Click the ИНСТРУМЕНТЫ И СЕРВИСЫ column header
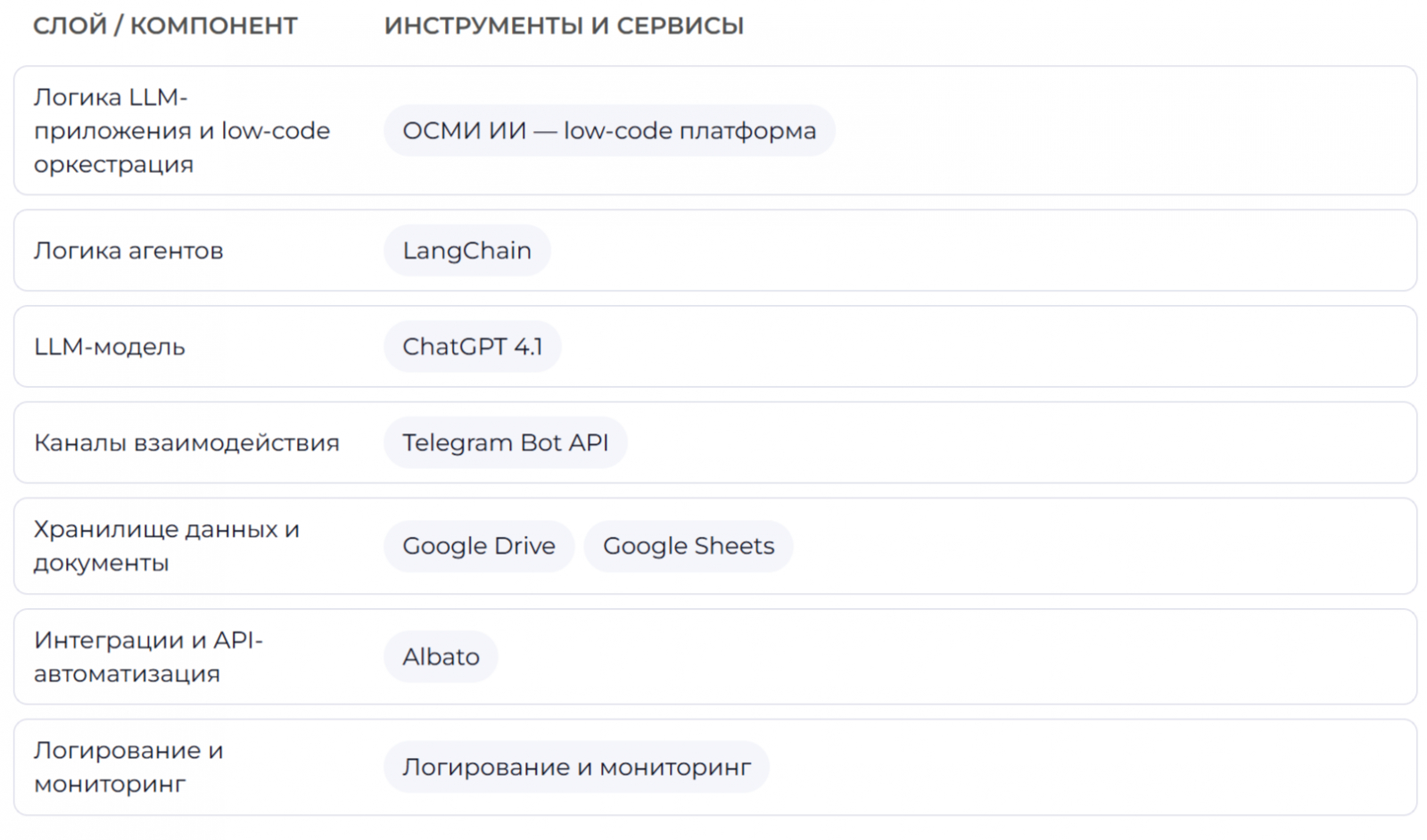Image resolution: width=1427 pixels, height=840 pixels. point(564,26)
